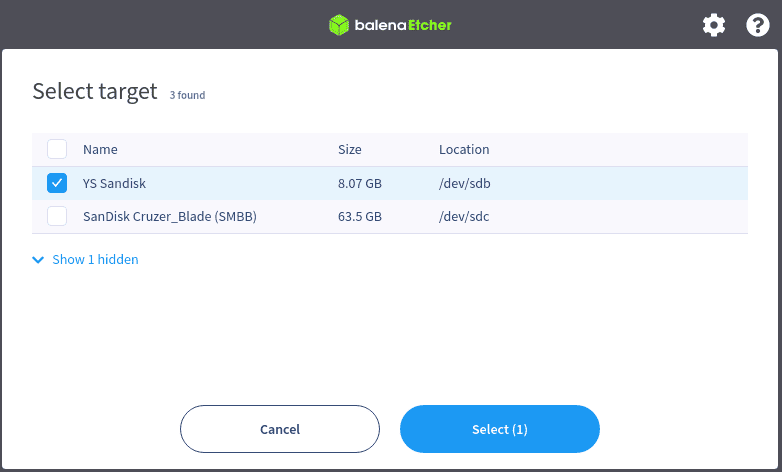Click the Name column header

pyautogui.click(x=100, y=150)
